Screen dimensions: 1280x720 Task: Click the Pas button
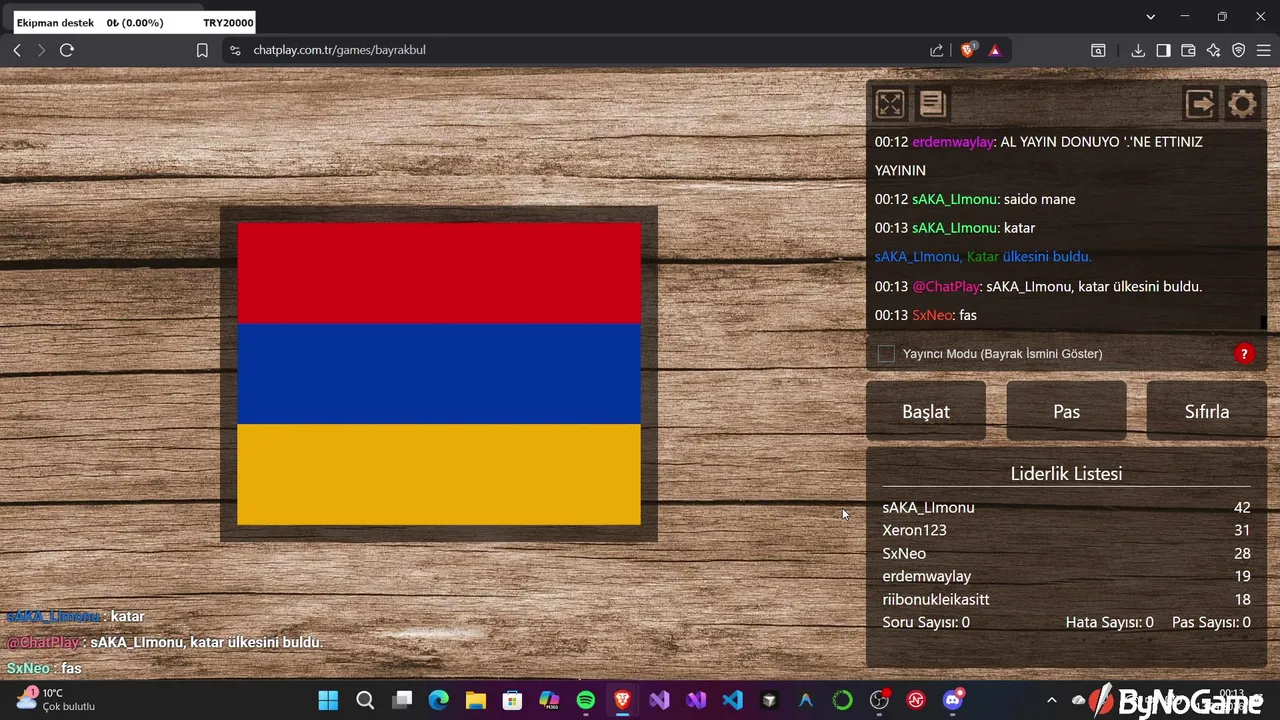tap(1066, 411)
